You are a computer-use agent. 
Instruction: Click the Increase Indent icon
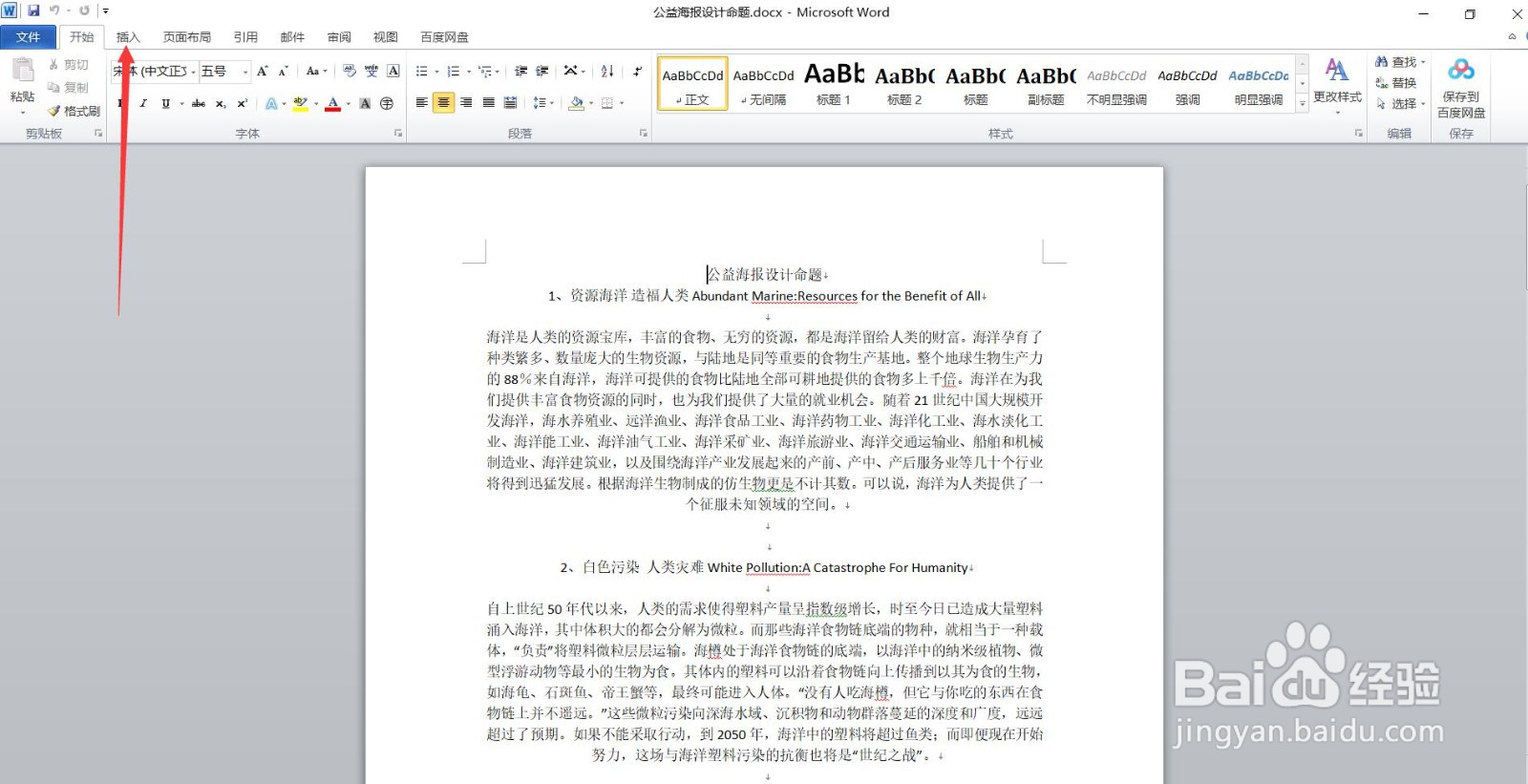[542, 72]
